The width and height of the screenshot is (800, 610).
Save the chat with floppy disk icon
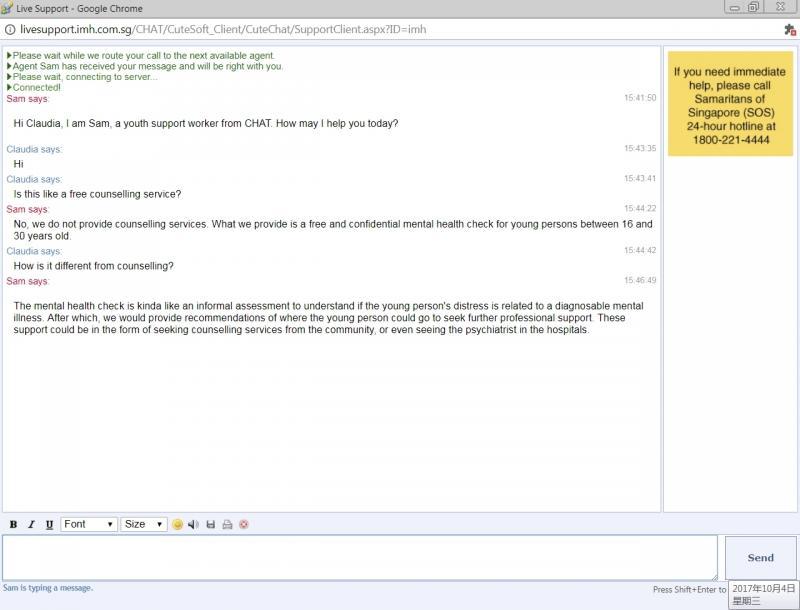[211, 524]
